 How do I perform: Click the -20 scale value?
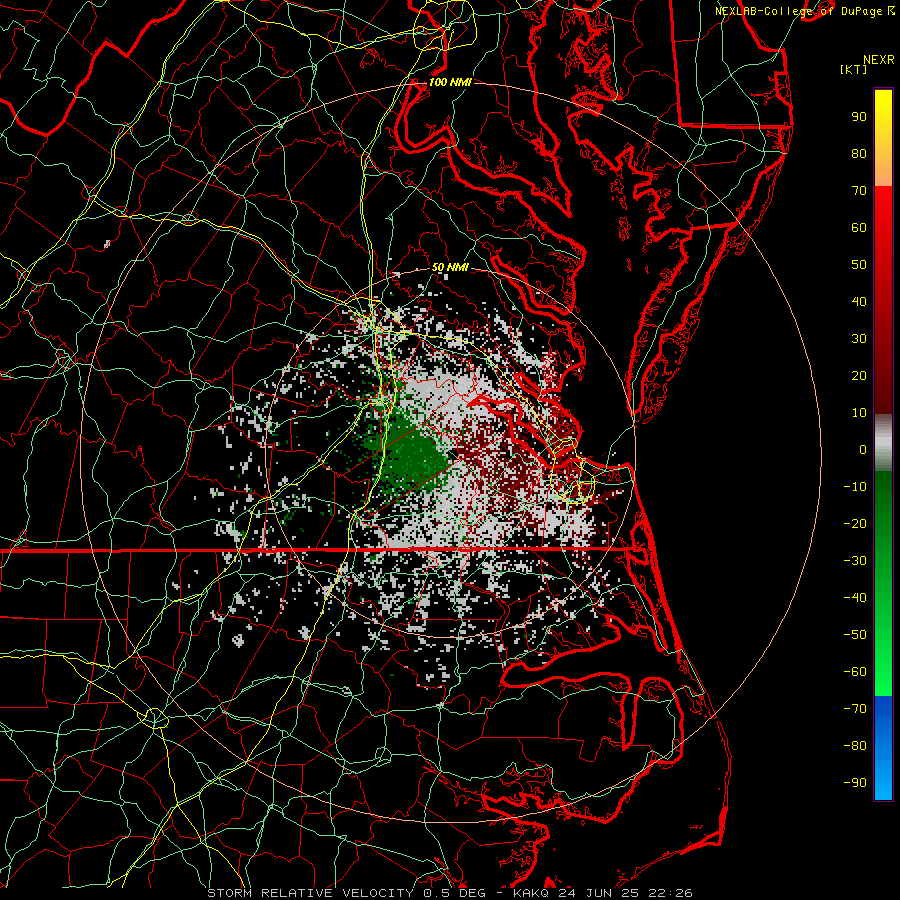point(855,524)
